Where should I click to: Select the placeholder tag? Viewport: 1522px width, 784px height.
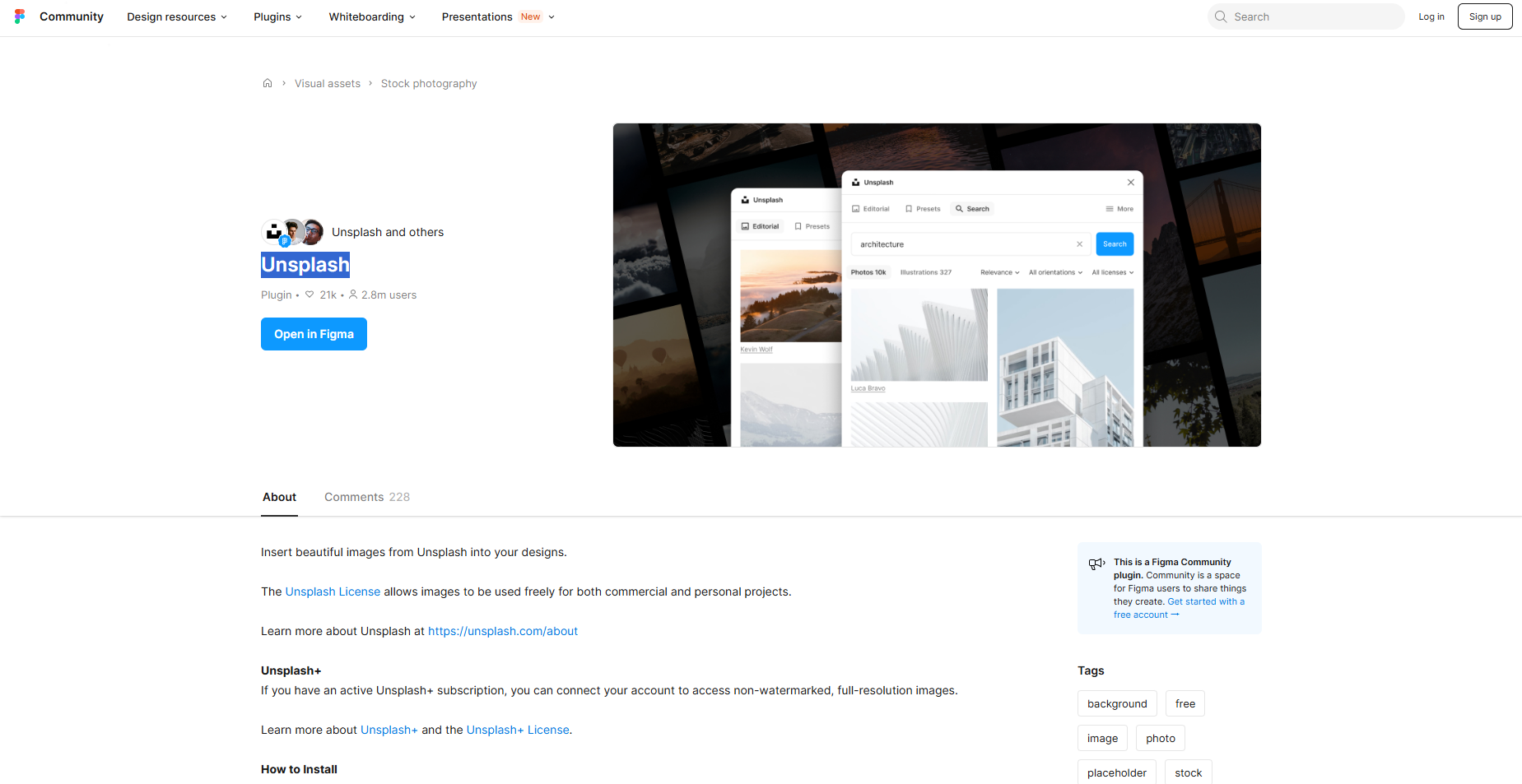tap(1117, 772)
